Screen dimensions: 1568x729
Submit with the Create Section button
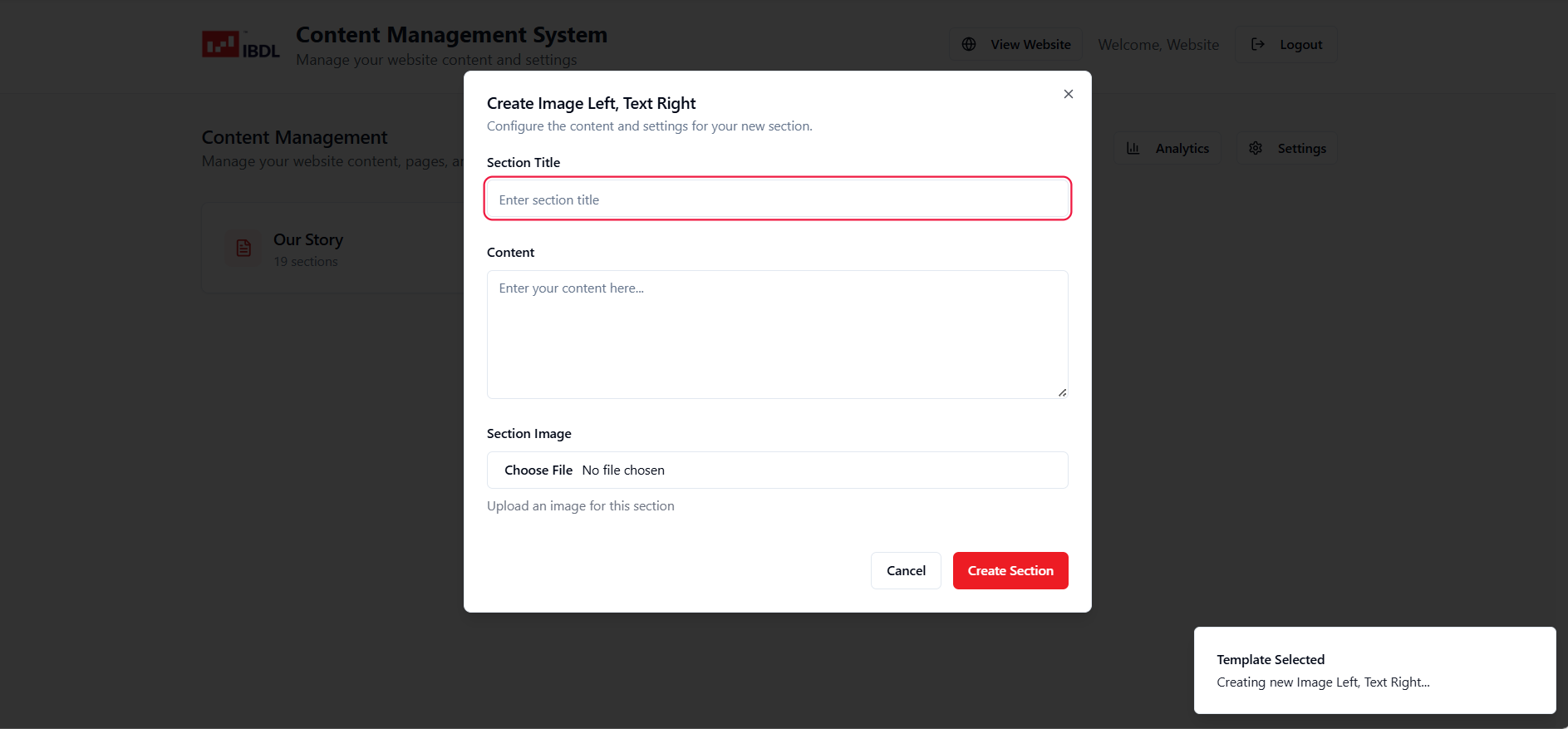click(x=1010, y=571)
